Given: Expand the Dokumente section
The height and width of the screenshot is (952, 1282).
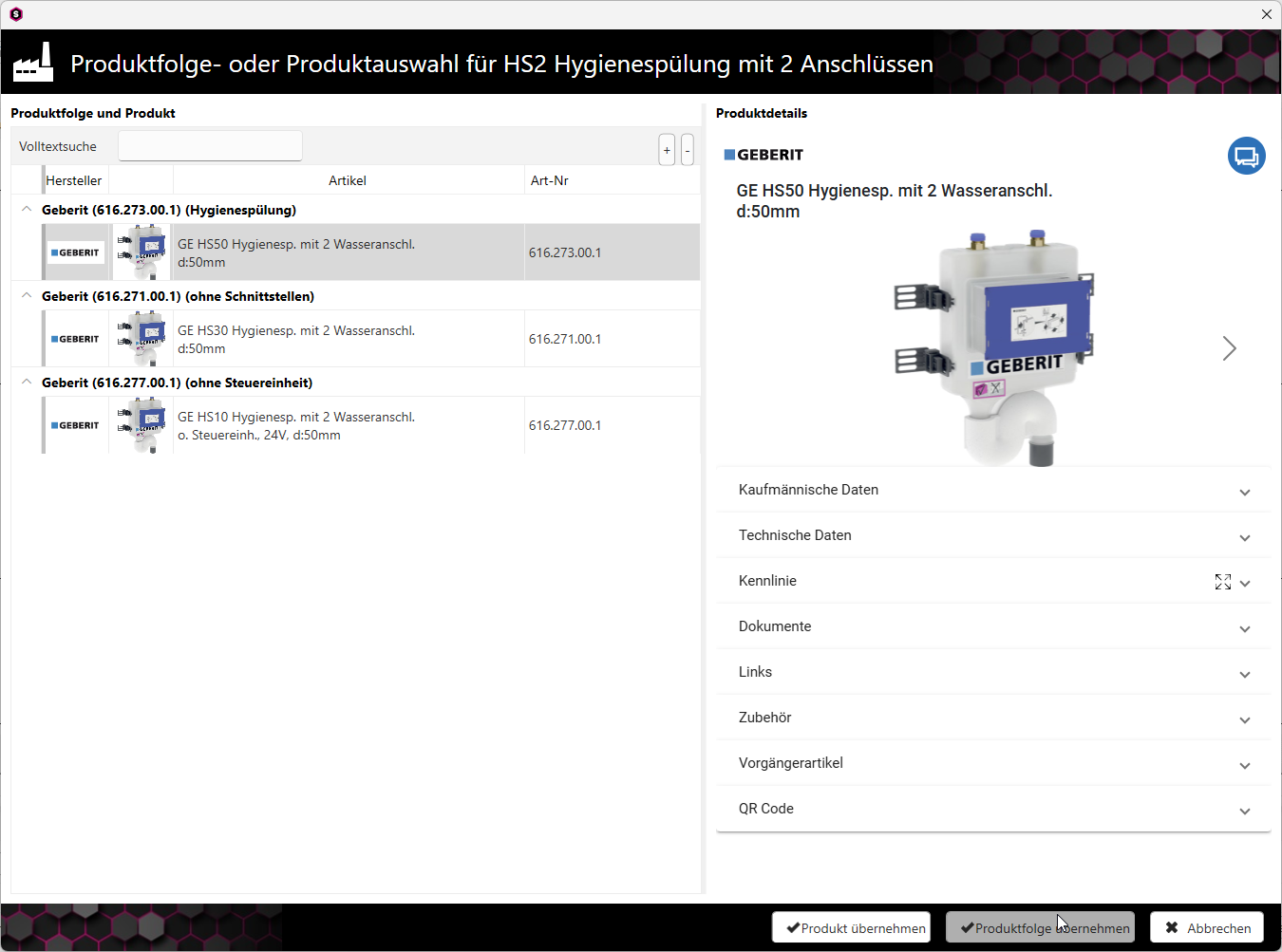Looking at the screenshot, I should coord(993,626).
